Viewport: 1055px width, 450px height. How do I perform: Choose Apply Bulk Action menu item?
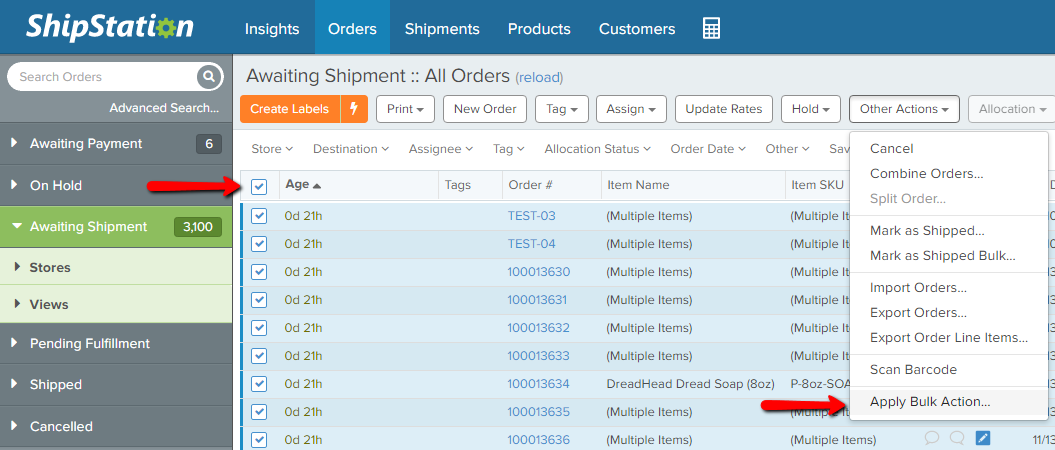pyautogui.click(x=949, y=402)
